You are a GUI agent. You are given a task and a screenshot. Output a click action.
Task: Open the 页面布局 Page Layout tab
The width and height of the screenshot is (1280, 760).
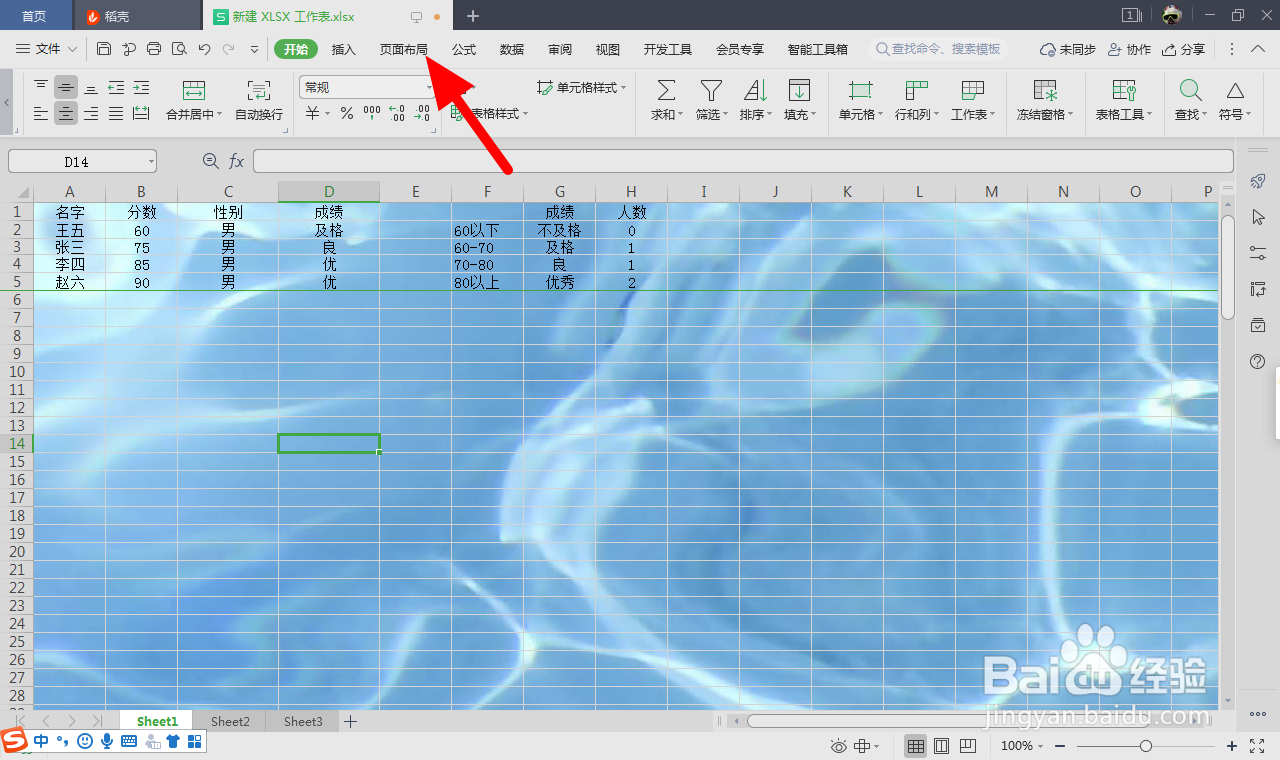pyautogui.click(x=404, y=49)
